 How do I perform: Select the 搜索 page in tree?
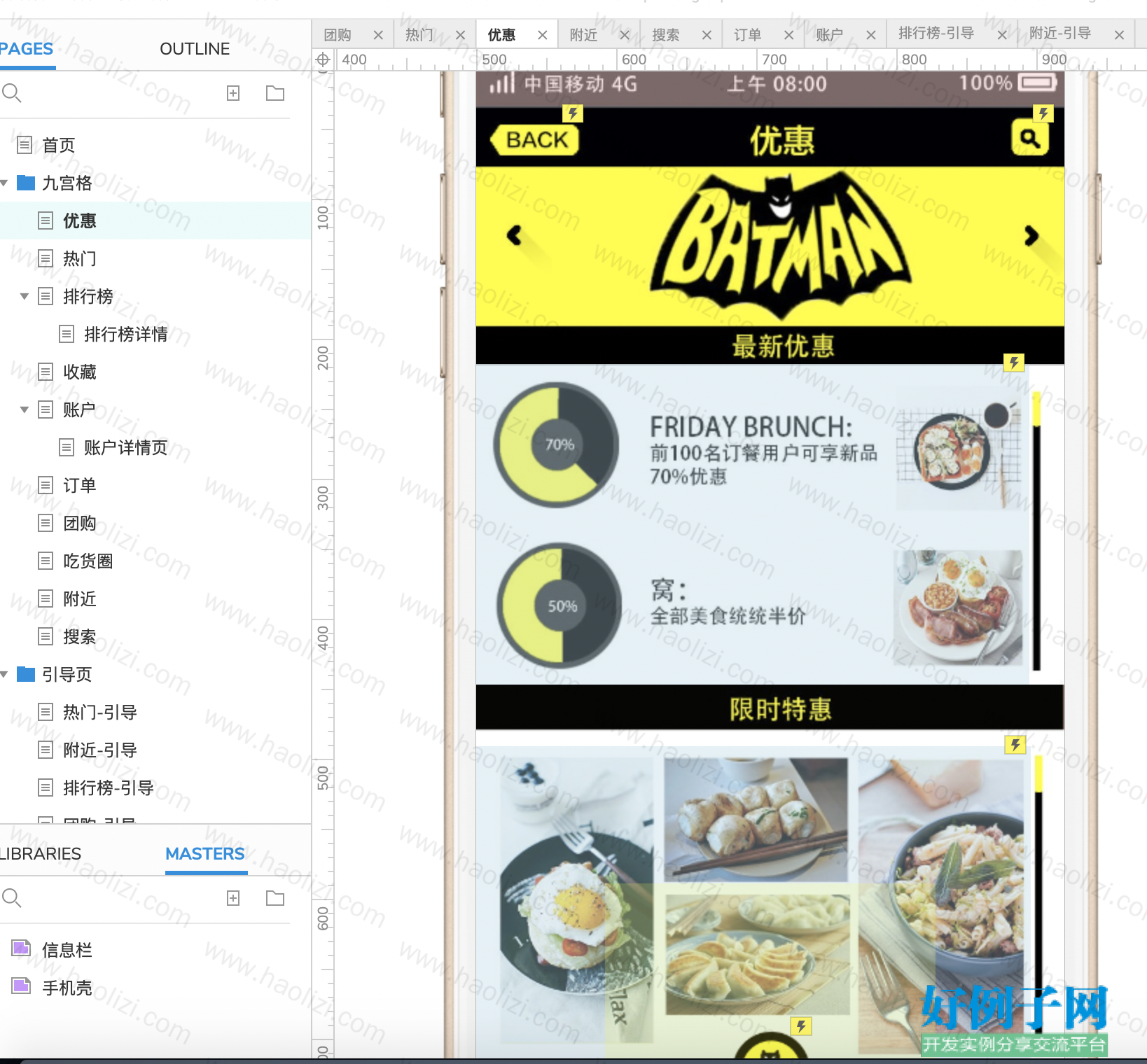point(80,637)
